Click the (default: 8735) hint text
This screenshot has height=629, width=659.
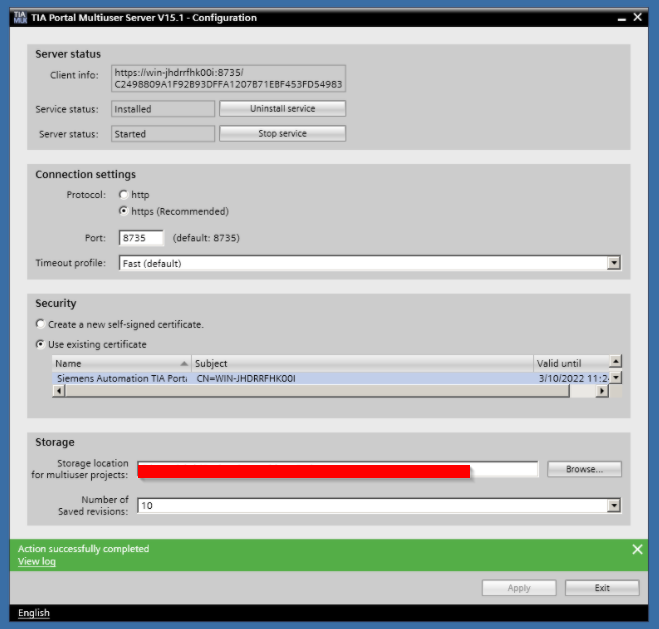pos(206,238)
